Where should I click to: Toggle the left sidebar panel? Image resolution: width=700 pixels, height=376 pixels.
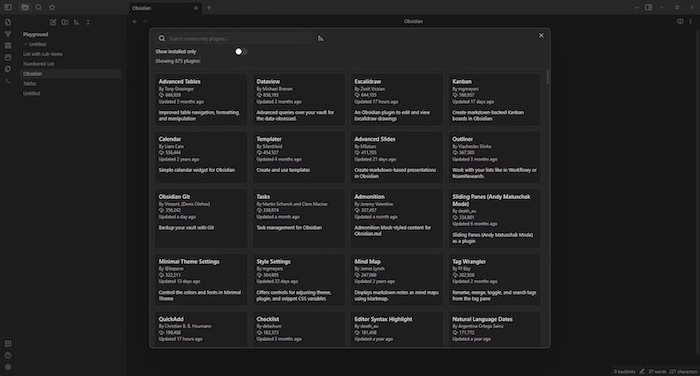8,7
